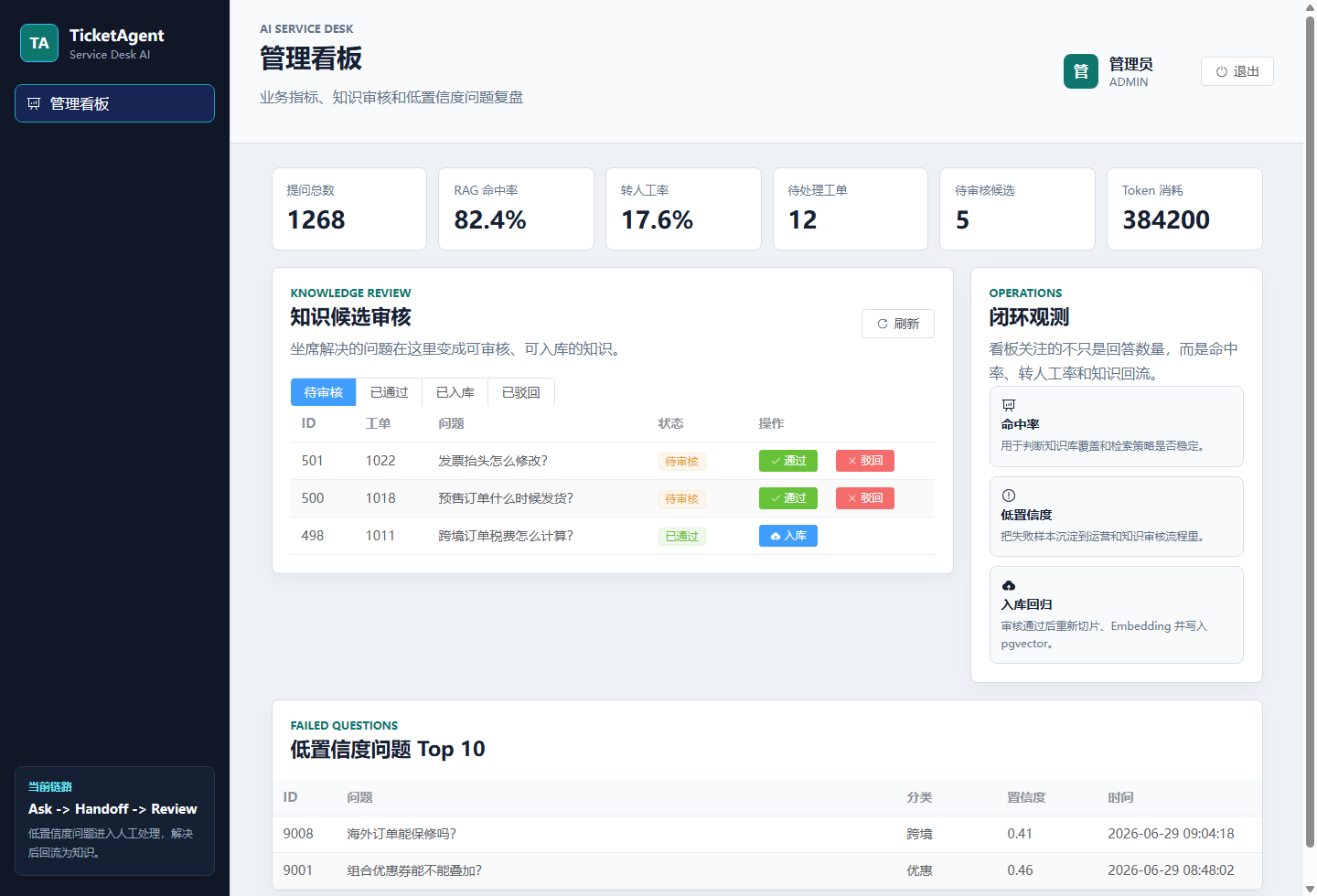Import candidate 498 with 入库 button
The image size is (1317, 896).
pyautogui.click(x=788, y=536)
